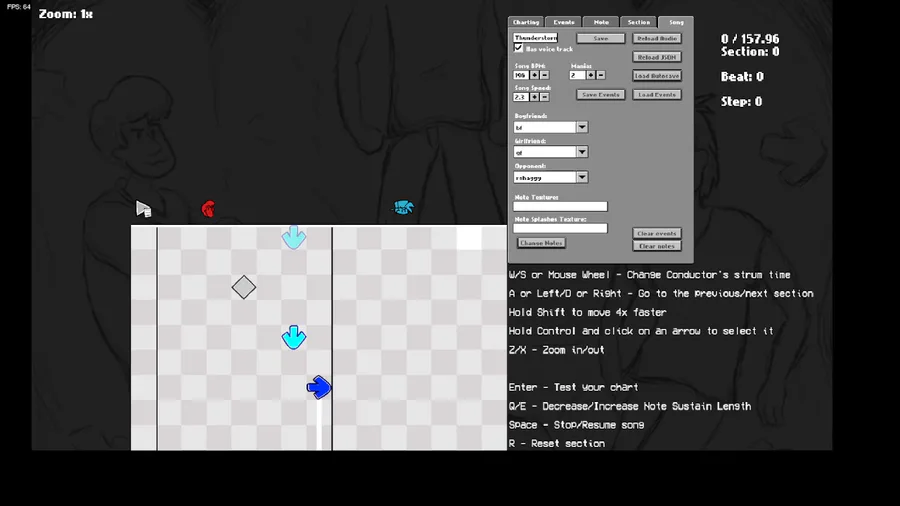Select the bright cyan down arrow note
The width and height of the screenshot is (900, 506).
coord(294,337)
